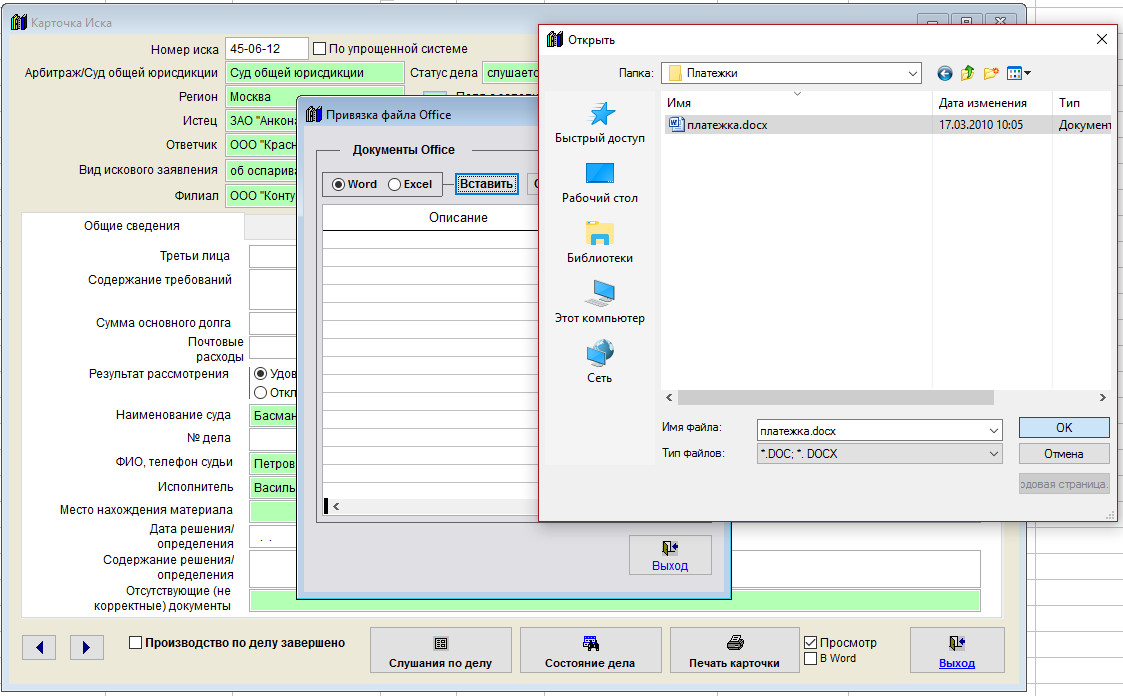Enable the В Word checkbox
1123x696 pixels.
811,659
